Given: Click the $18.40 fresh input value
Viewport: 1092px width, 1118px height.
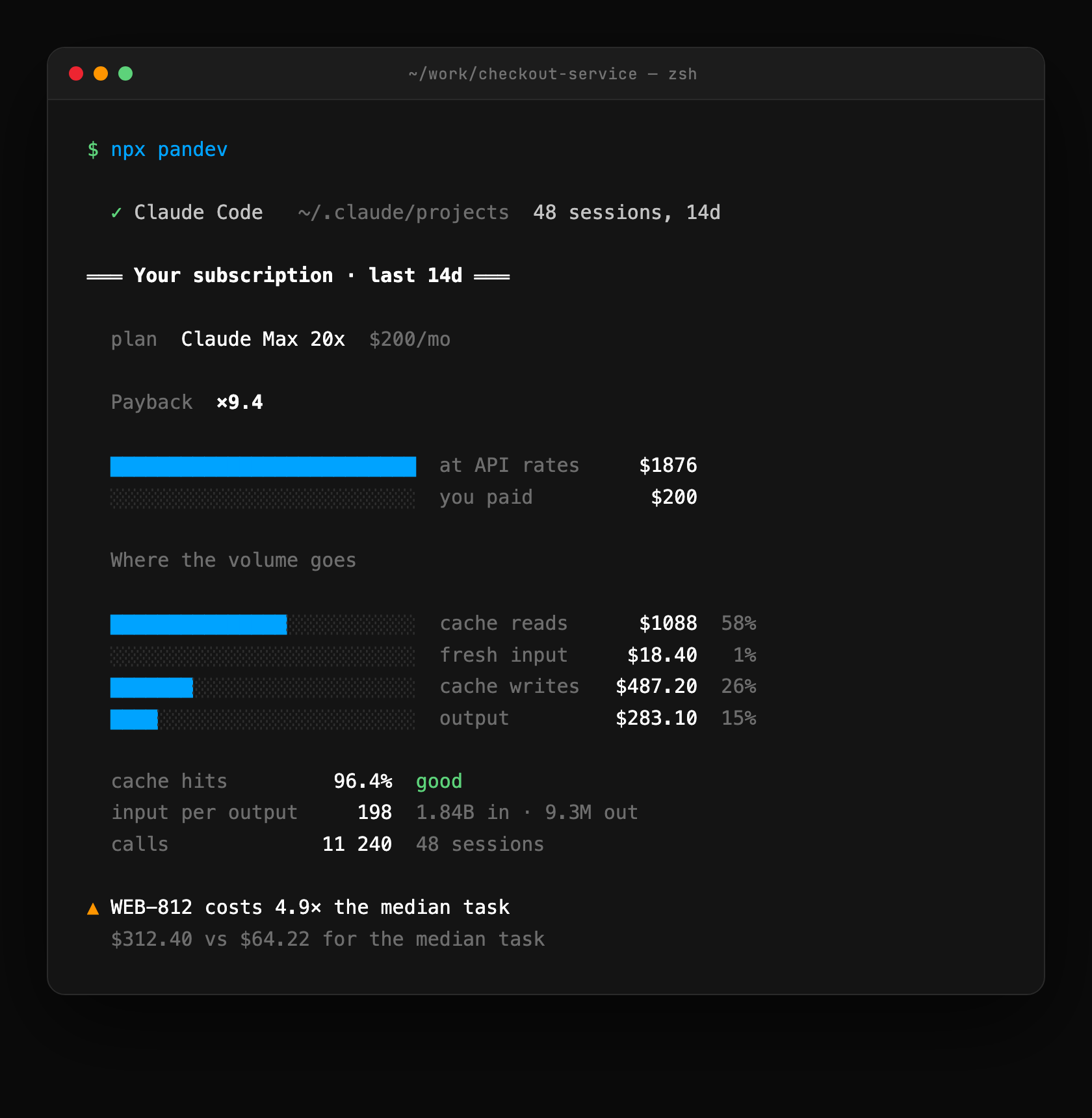Looking at the screenshot, I should tap(662, 655).
